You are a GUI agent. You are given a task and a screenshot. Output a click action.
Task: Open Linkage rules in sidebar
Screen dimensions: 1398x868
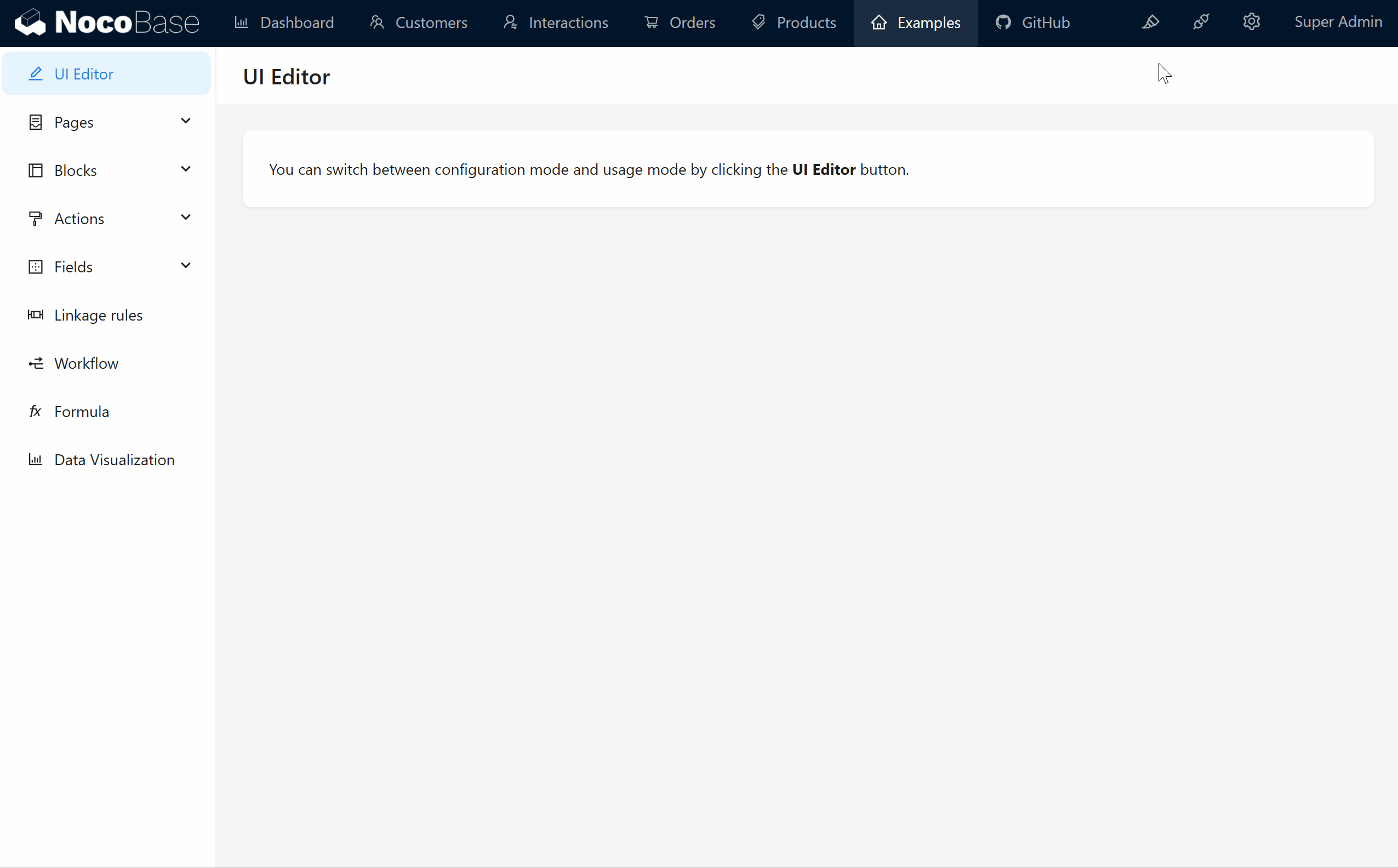[x=98, y=314]
